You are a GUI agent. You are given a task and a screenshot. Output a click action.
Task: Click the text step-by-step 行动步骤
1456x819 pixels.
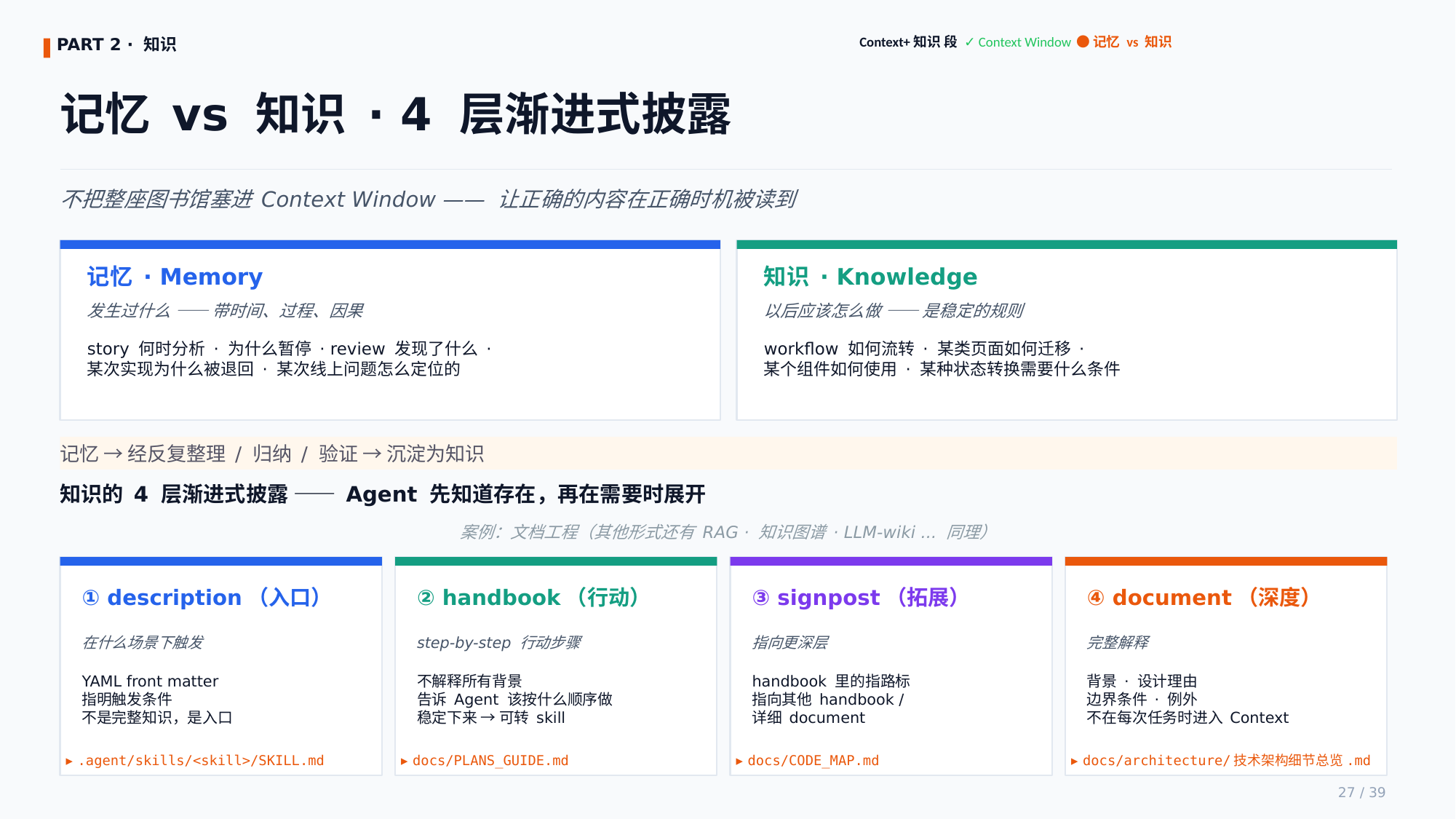point(499,643)
